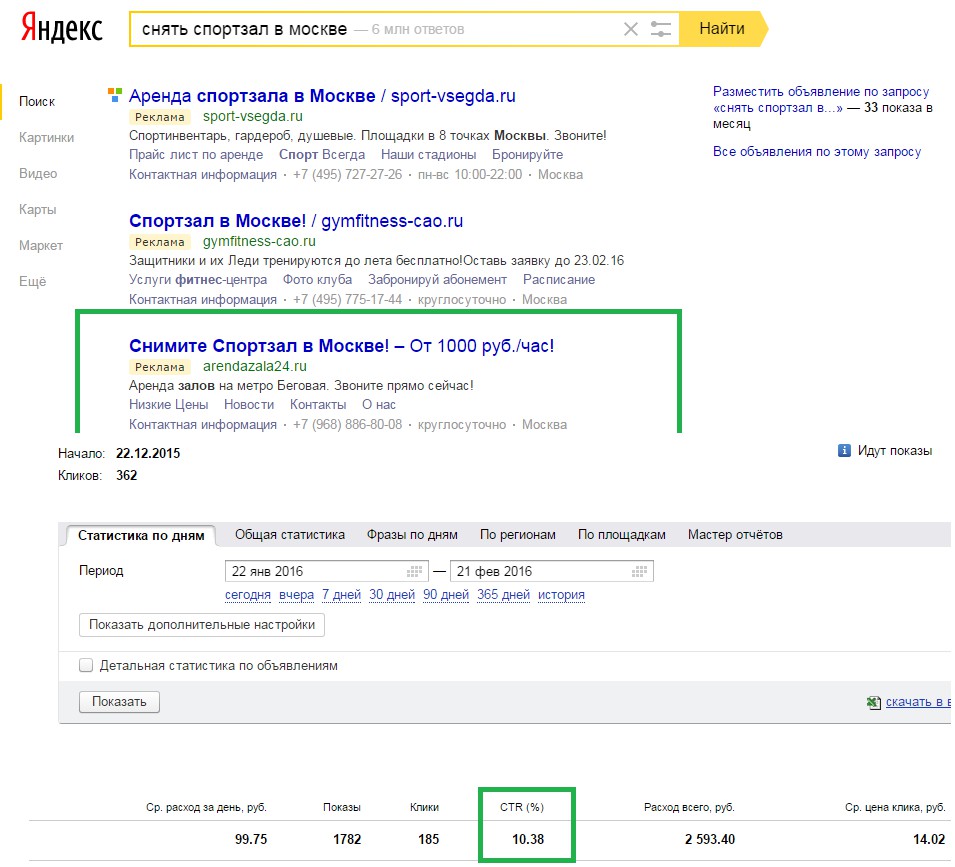Switch to the Общая статистика tab

point(290,535)
